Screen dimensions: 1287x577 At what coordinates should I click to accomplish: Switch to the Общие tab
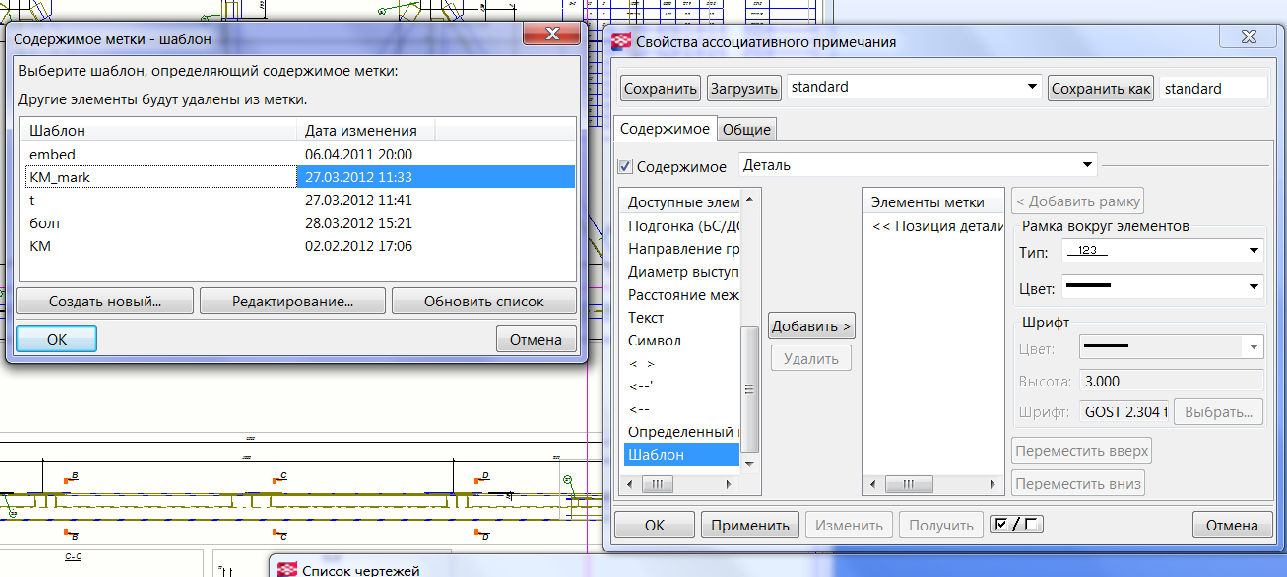746,129
